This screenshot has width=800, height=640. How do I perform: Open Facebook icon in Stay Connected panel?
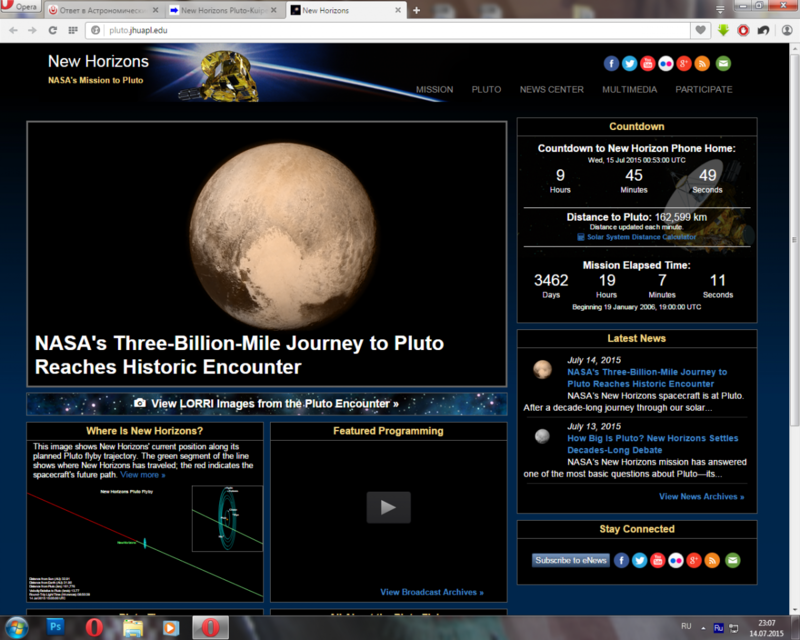pos(621,560)
